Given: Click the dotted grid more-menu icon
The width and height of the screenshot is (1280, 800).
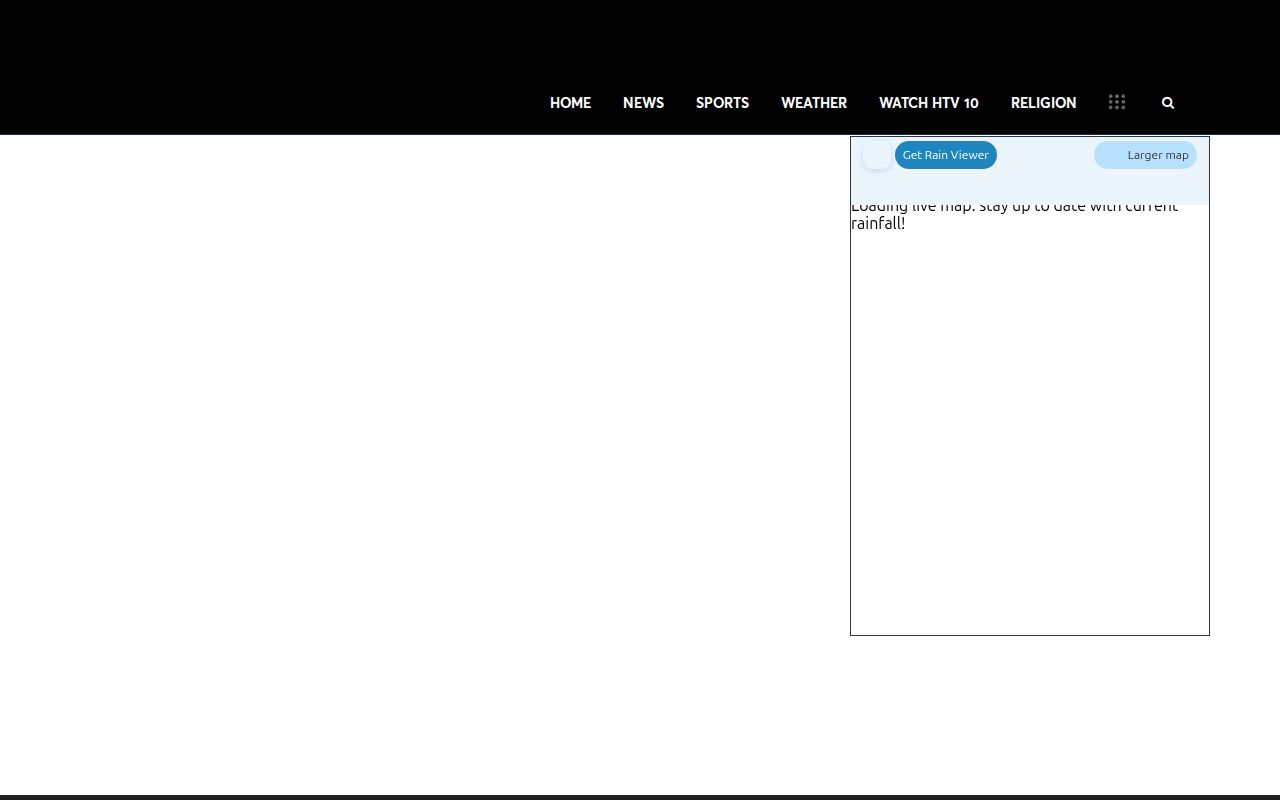Looking at the screenshot, I should tap(1117, 102).
